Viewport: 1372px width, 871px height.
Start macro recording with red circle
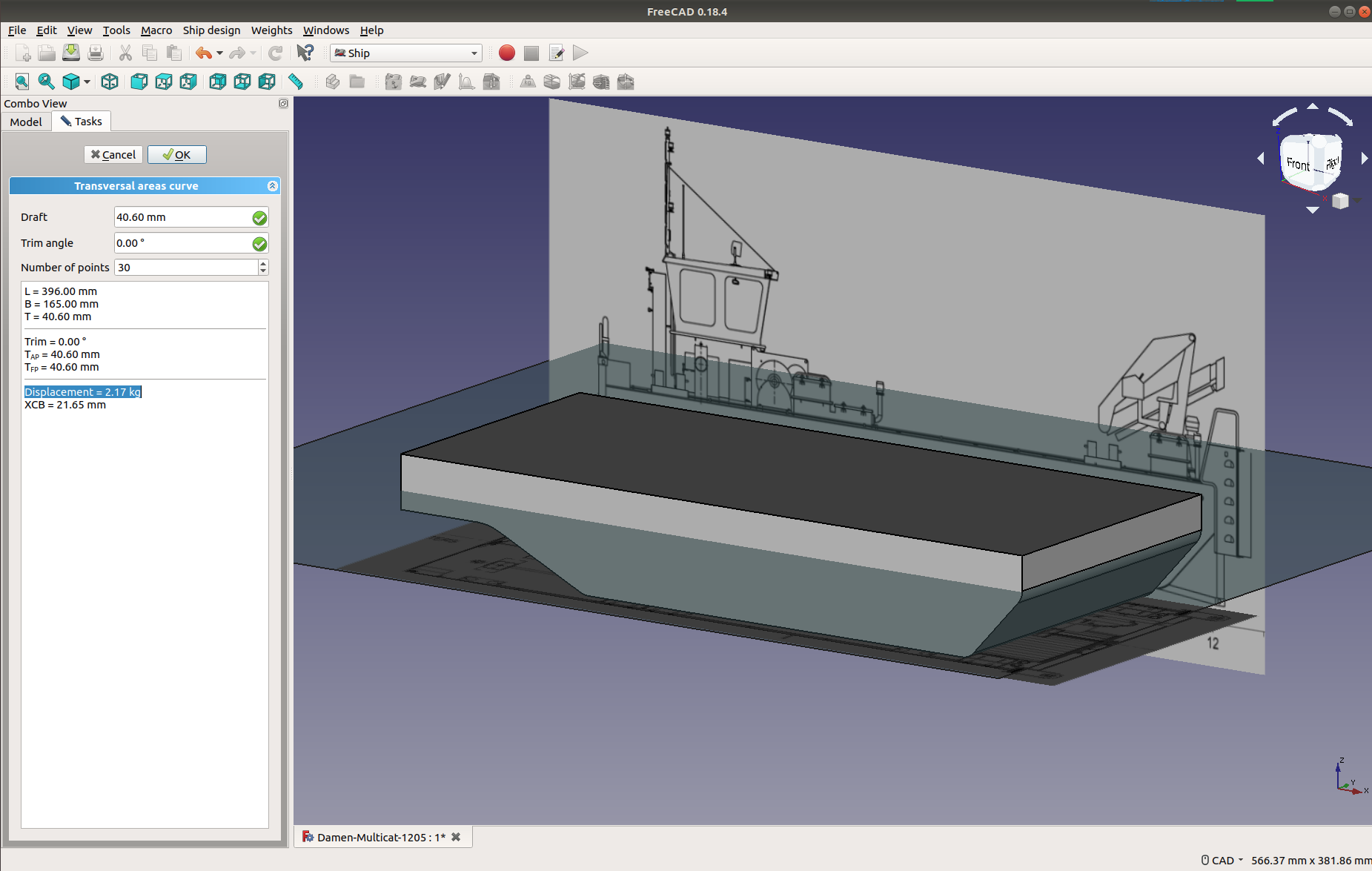(x=507, y=53)
